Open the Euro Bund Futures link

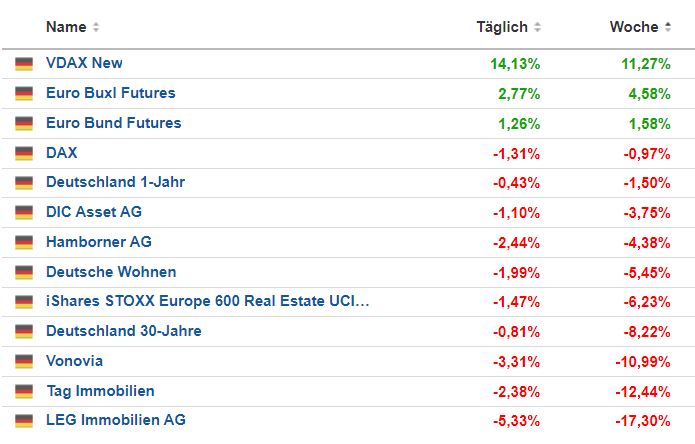tap(113, 123)
